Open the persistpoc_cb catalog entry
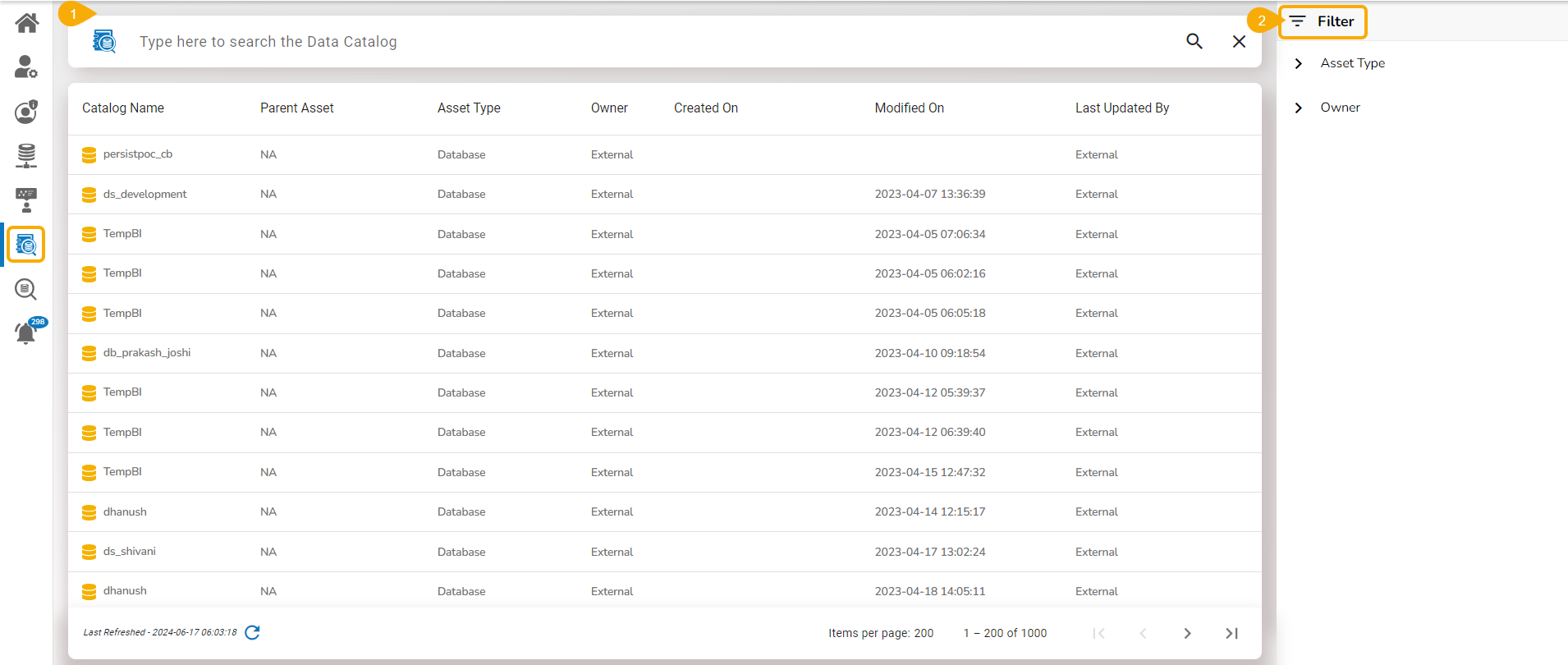Viewport: 1568px width, 665px height. [138, 154]
